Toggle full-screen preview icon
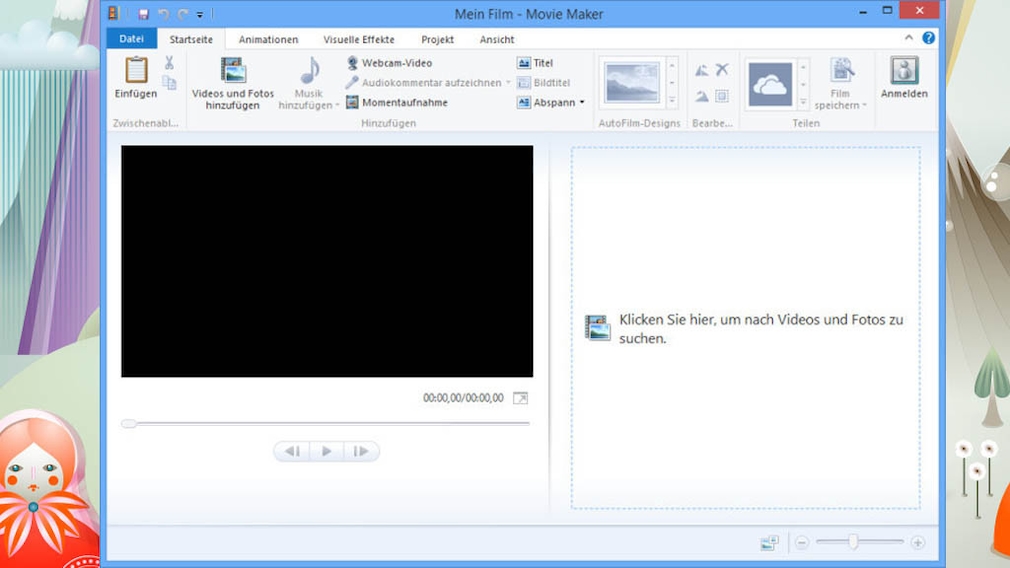1010x568 pixels. pos(520,398)
